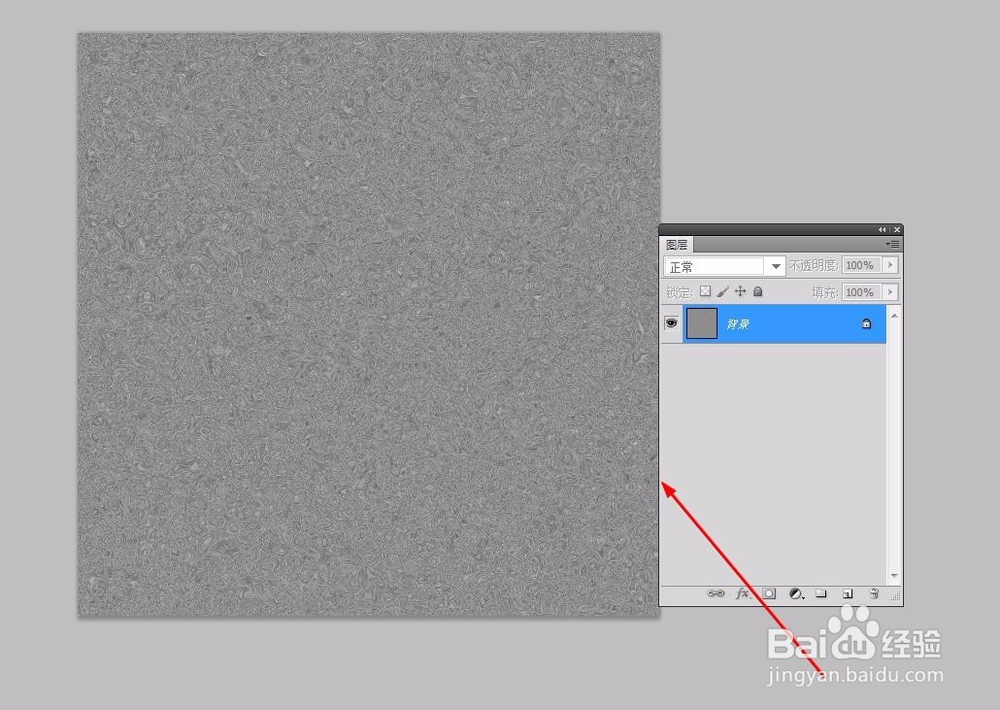Click the layers list scroll up arrow
The height and width of the screenshot is (710, 1000).
pos(894,316)
